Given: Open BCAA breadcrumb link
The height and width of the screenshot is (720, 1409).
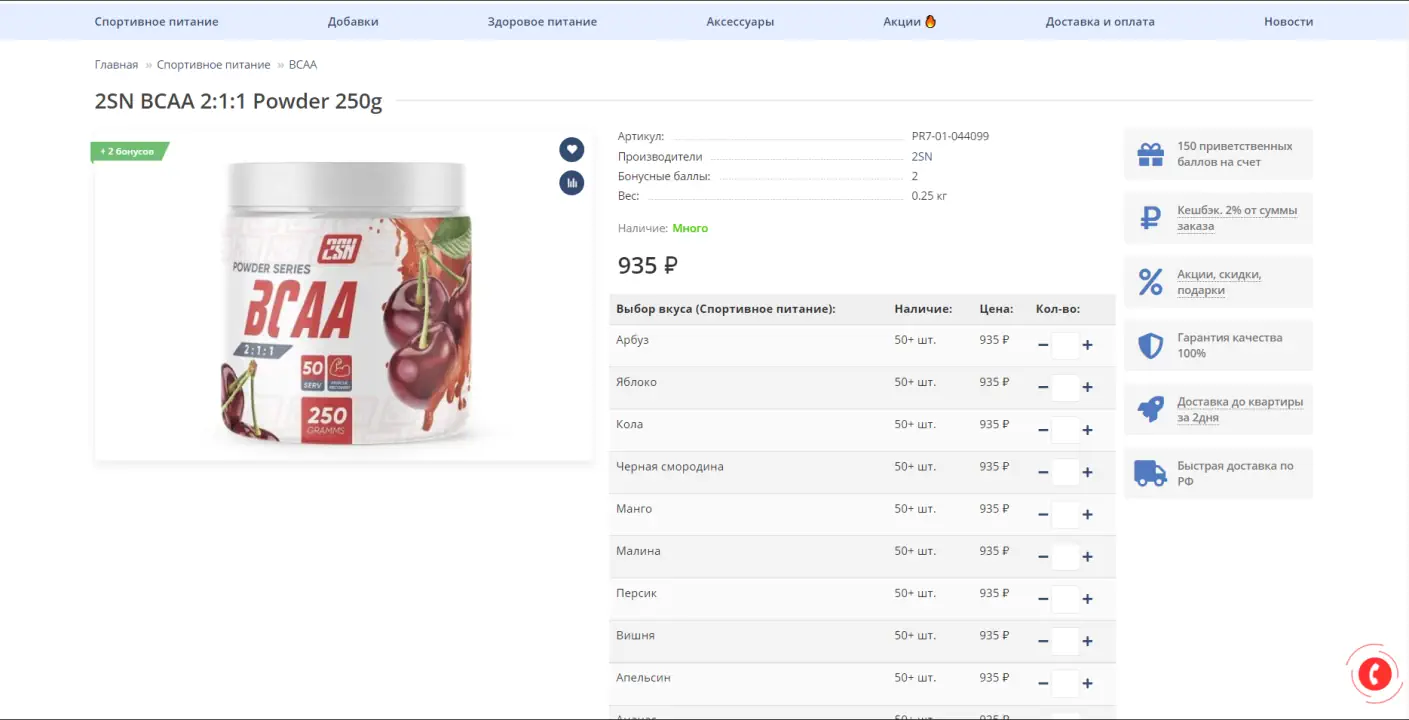Looking at the screenshot, I should (x=302, y=65).
